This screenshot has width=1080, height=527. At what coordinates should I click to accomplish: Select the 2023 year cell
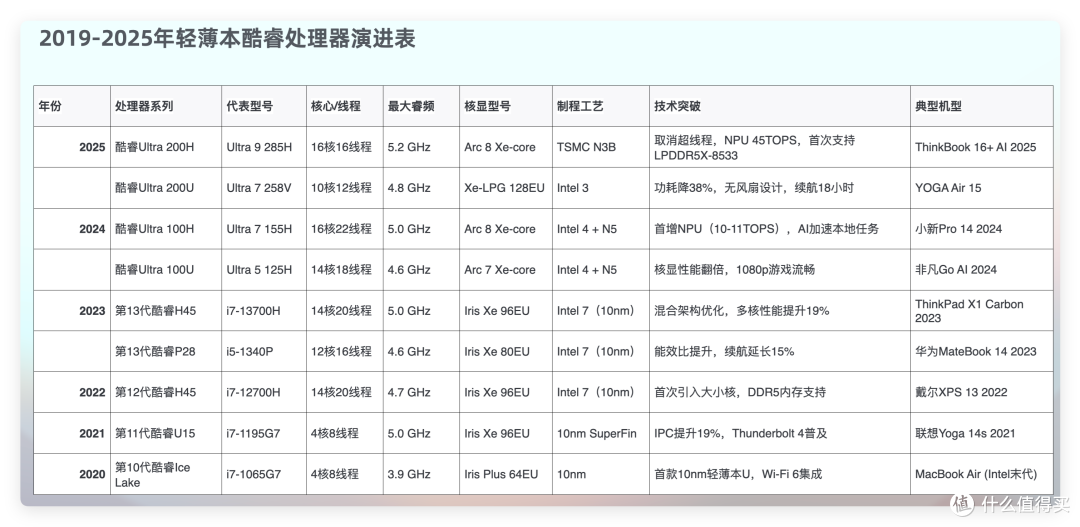click(x=72, y=311)
